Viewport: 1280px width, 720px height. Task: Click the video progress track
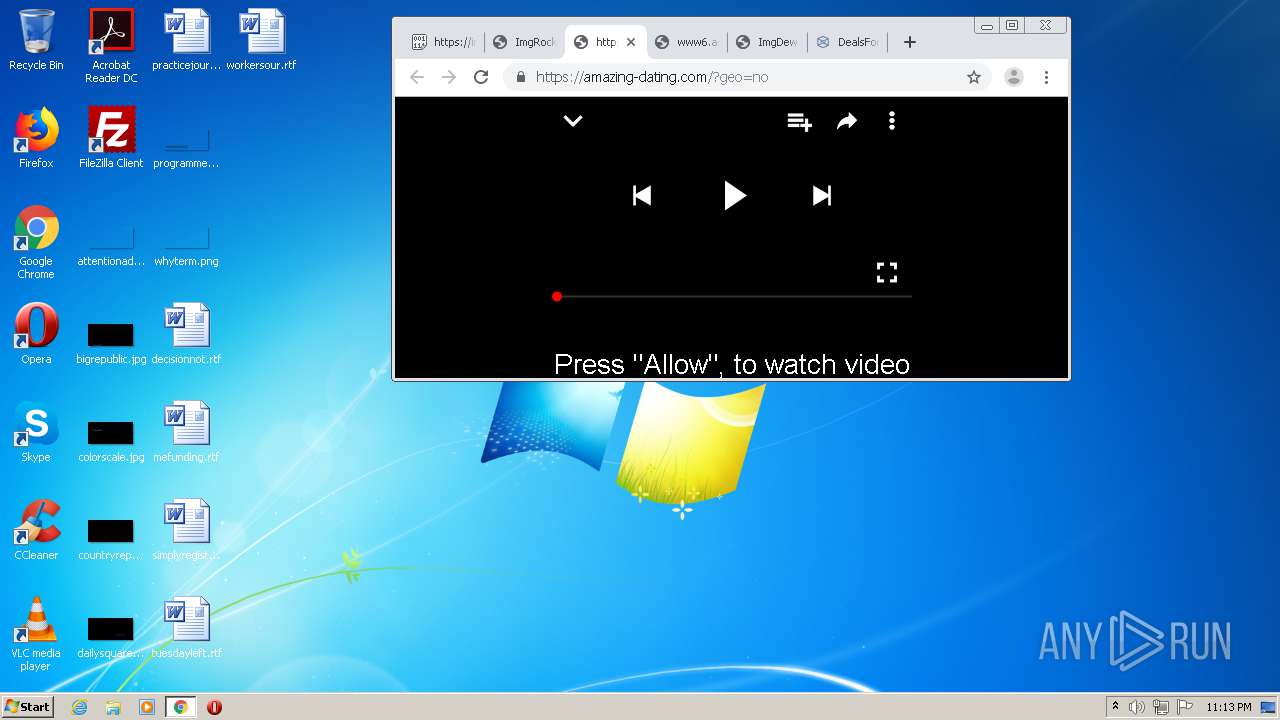734,296
